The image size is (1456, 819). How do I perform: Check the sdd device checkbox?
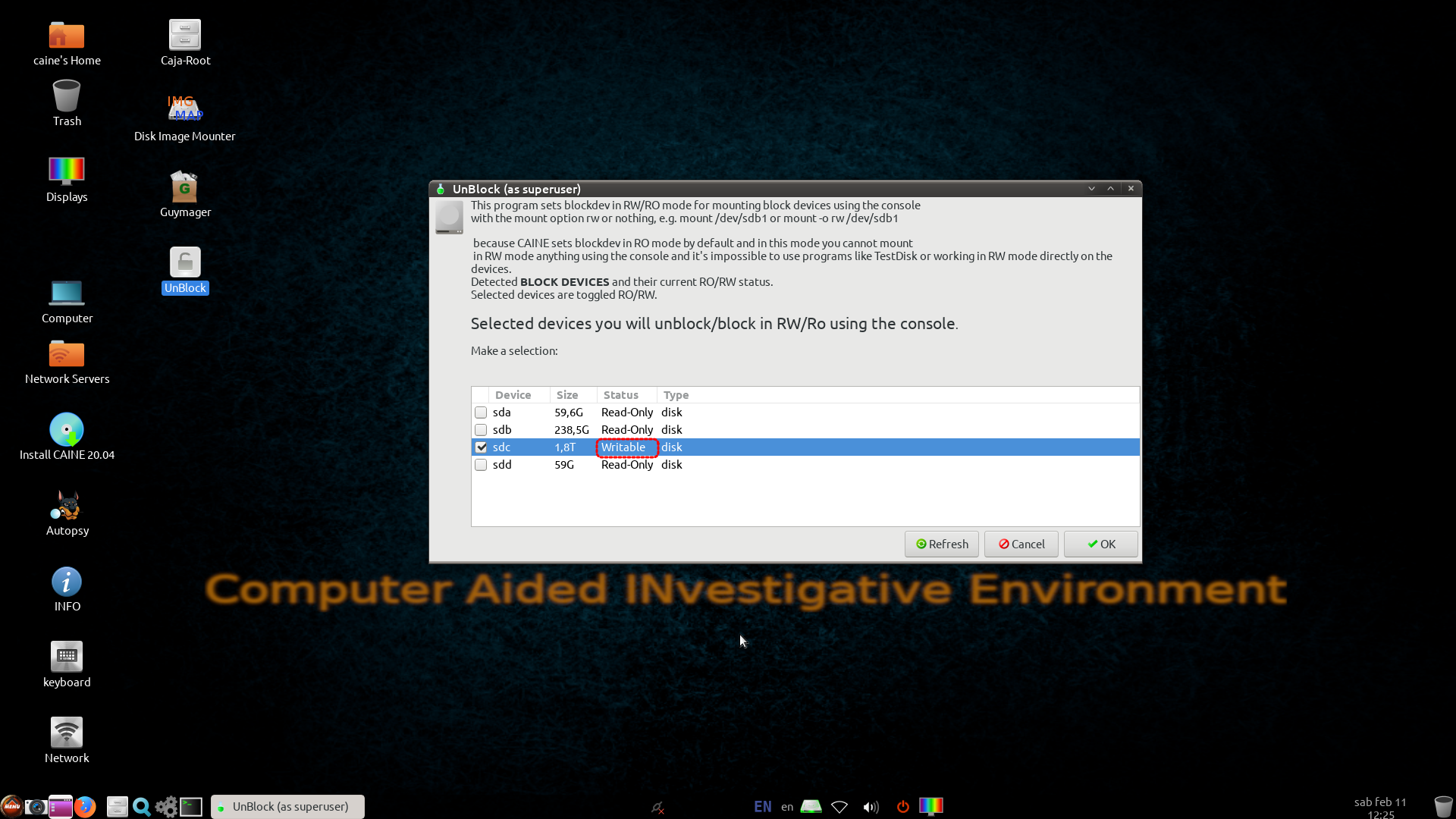tap(481, 465)
